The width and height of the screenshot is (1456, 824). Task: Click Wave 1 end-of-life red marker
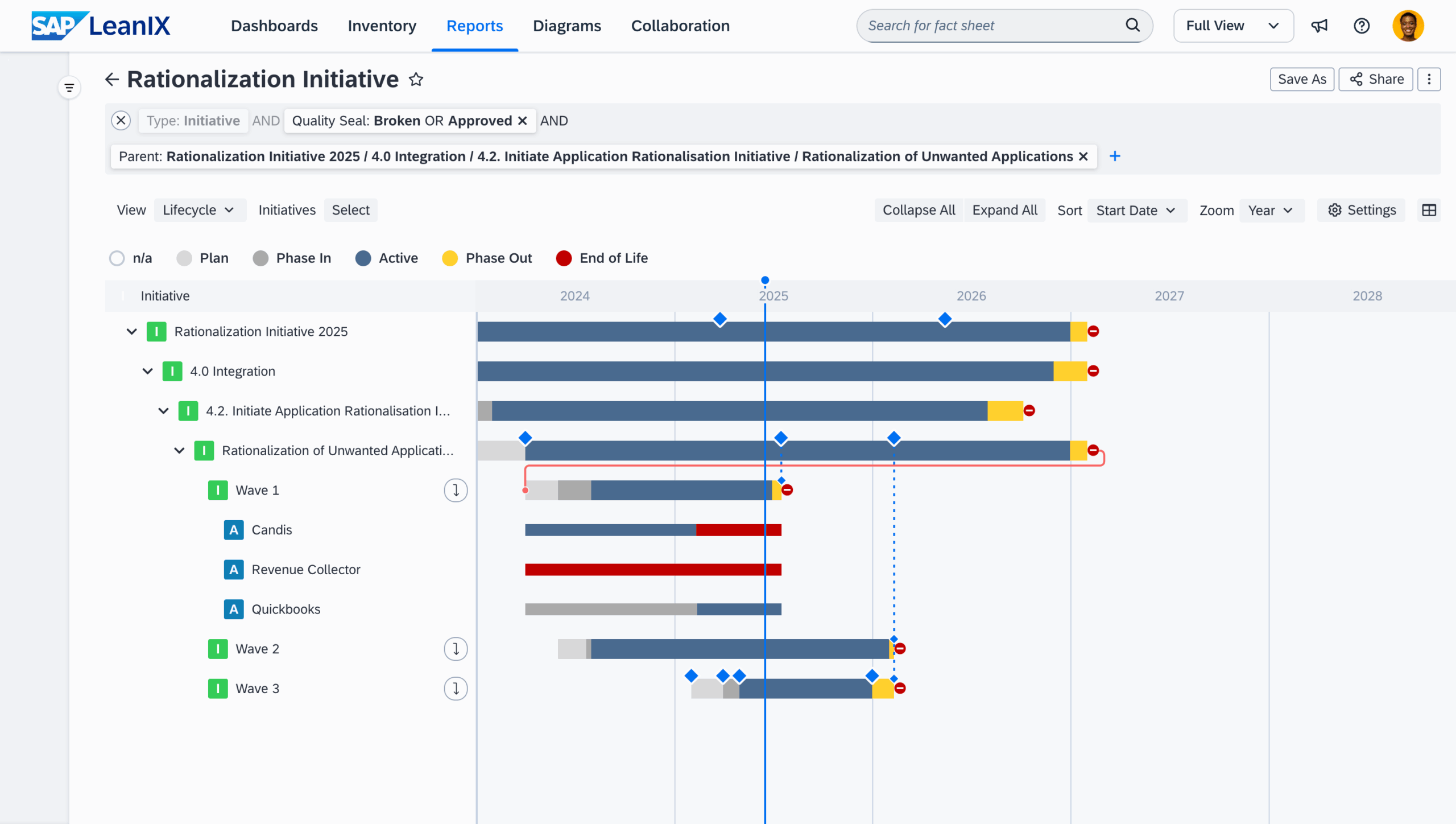point(787,490)
